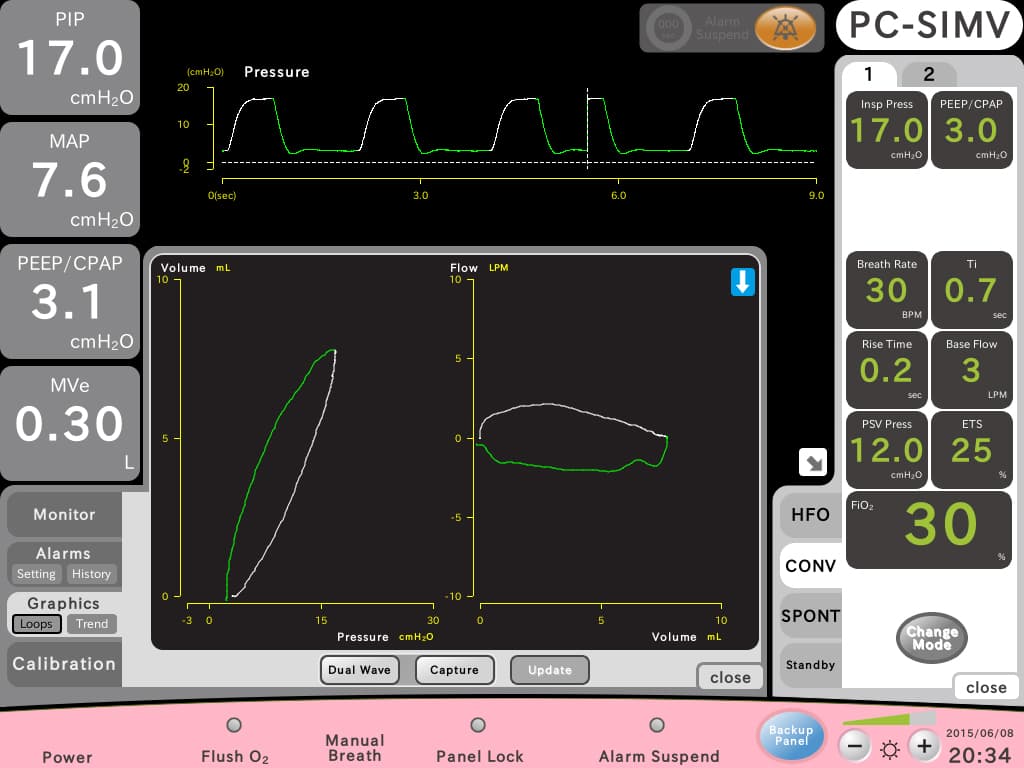Click the Dual Wave button
Viewport: 1024px width, 768px height.
[x=359, y=670]
